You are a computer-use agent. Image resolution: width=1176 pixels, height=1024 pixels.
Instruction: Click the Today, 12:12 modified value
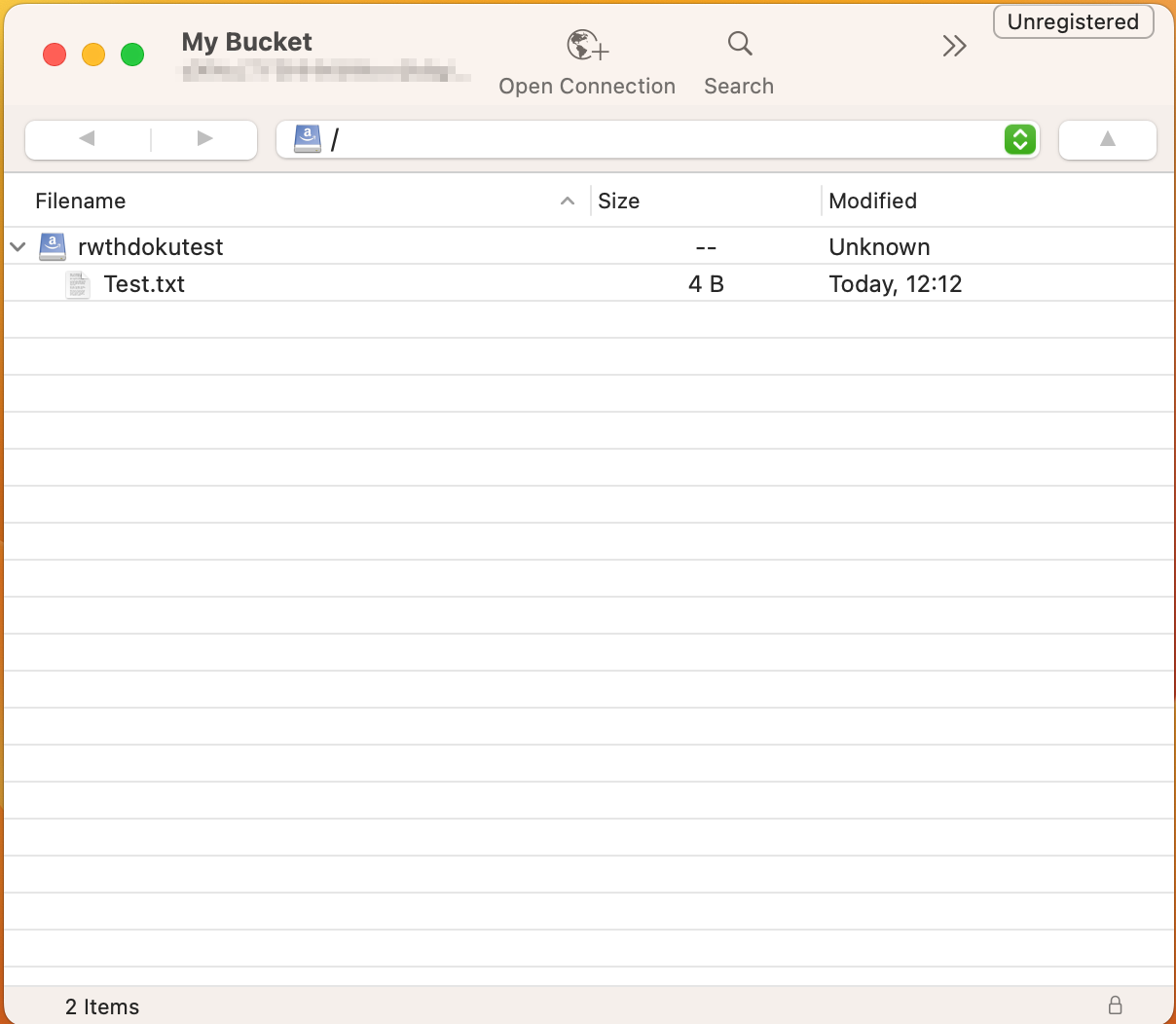pyautogui.click(x=896, y=284)
